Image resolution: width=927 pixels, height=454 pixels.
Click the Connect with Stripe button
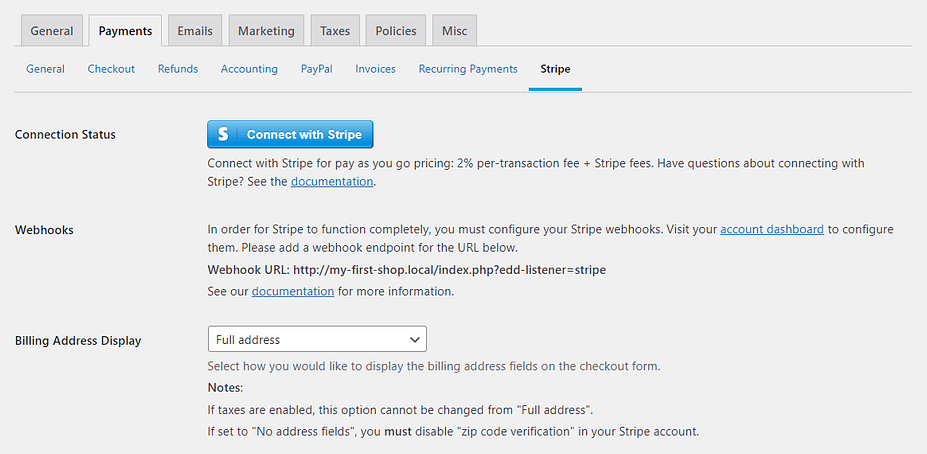290,134
